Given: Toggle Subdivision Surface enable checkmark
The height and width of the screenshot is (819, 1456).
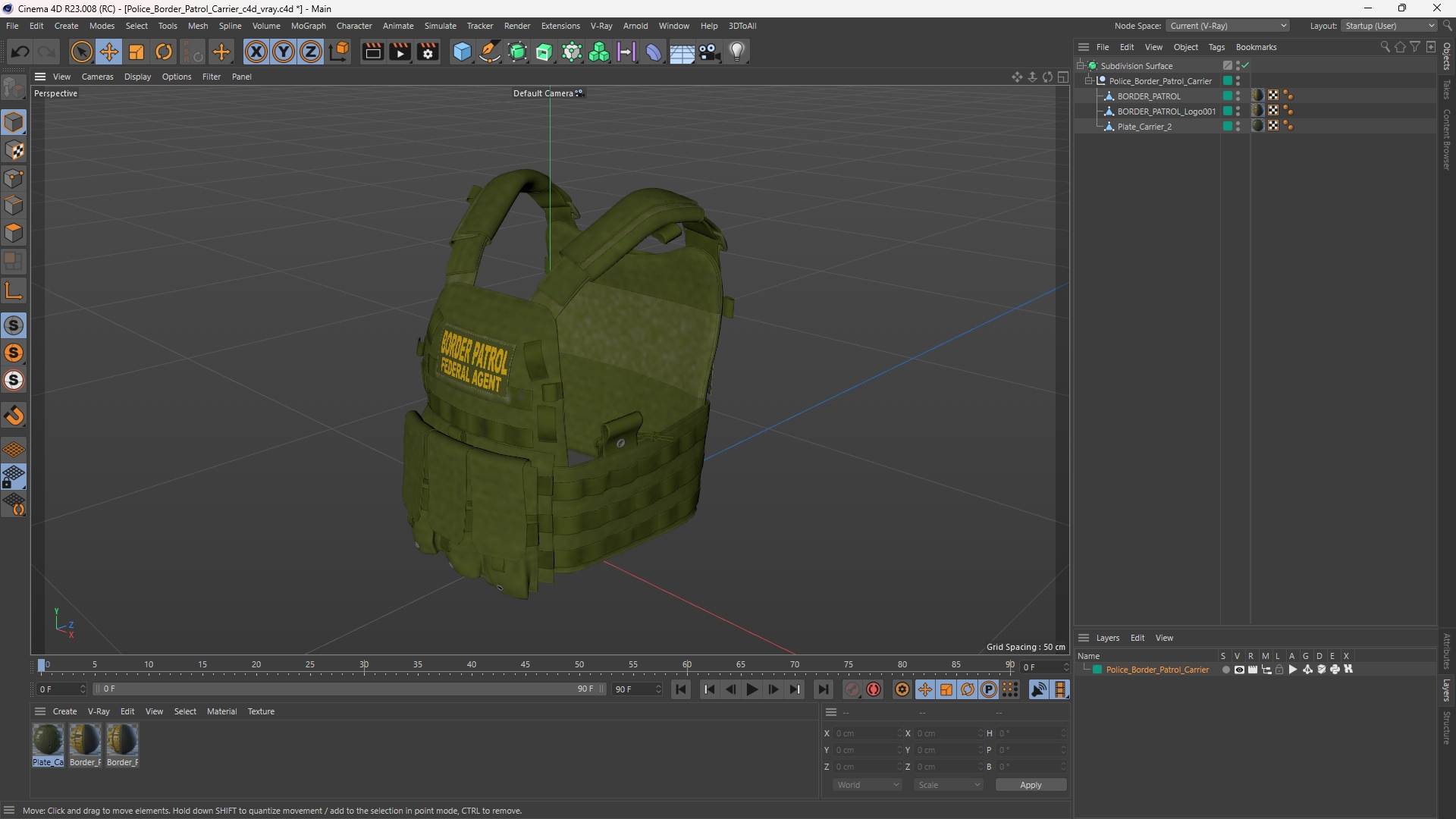Looking at the screenshot, I should pyautogui.click(x=1245, y=66).
